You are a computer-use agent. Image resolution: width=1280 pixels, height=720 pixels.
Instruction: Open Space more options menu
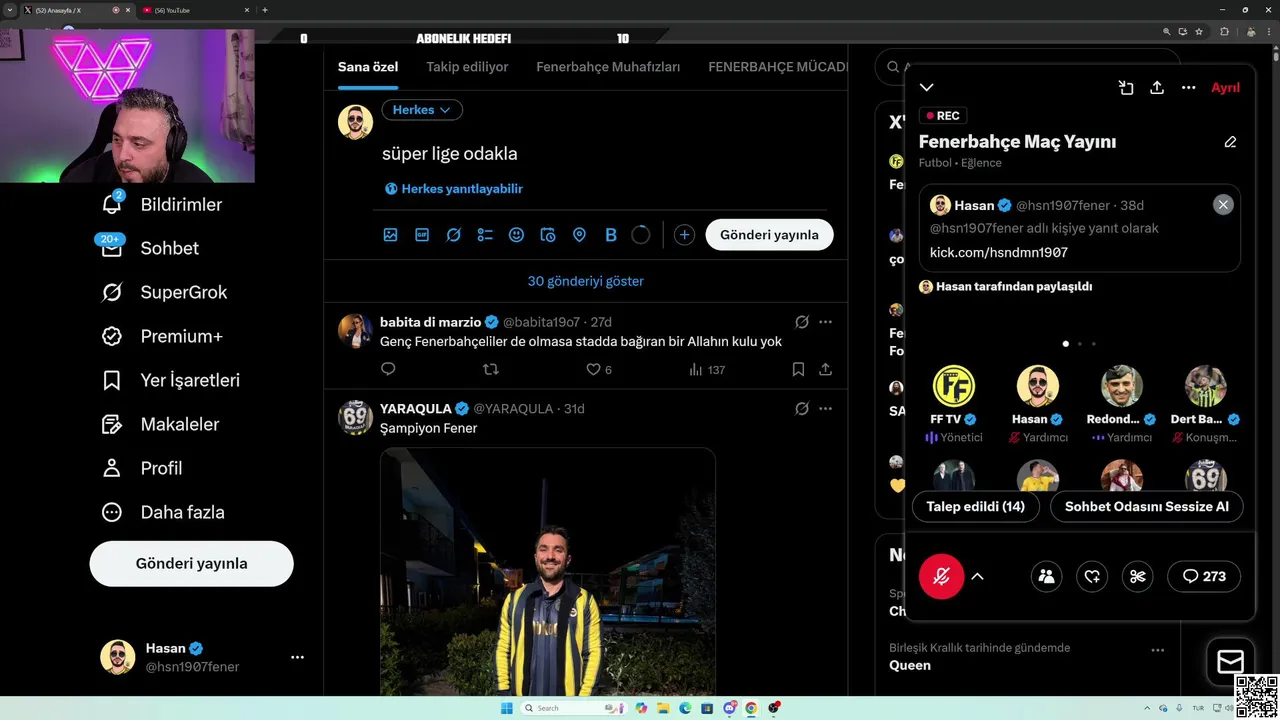click(x=1188, y=88)
